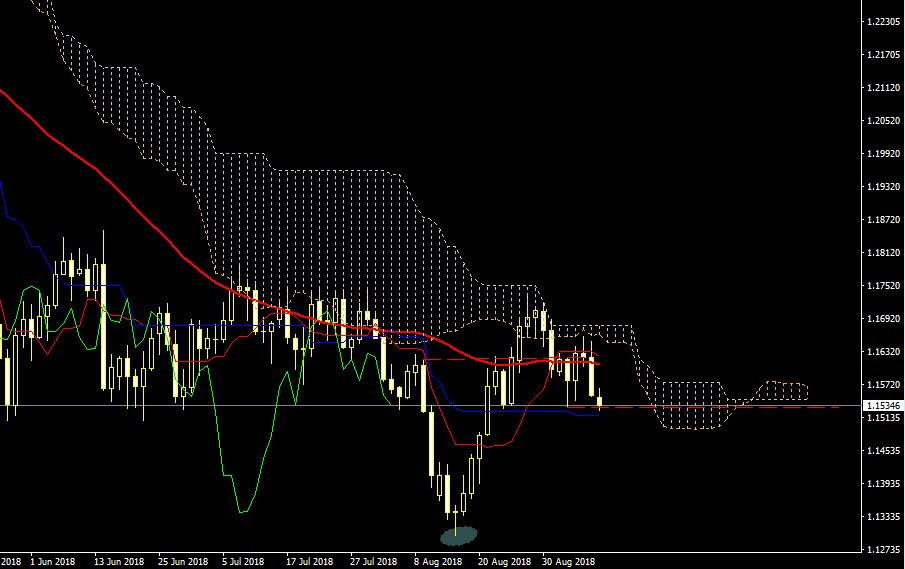Select the 1 Jun 2018 date label

[52, 561]
